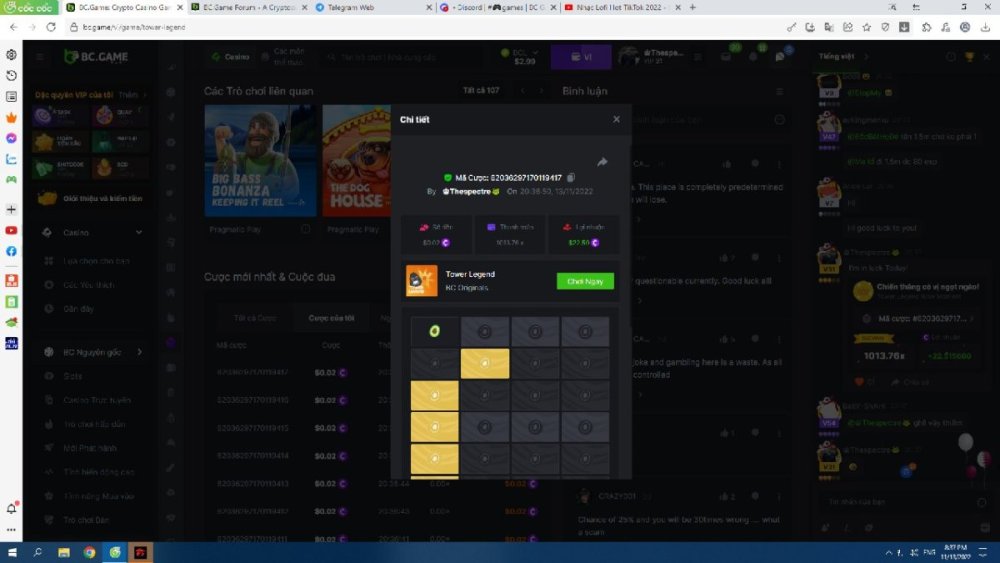Bookmark the page with star icon
This screenshot has height=563, width=1000.
(x=866, y=27)
